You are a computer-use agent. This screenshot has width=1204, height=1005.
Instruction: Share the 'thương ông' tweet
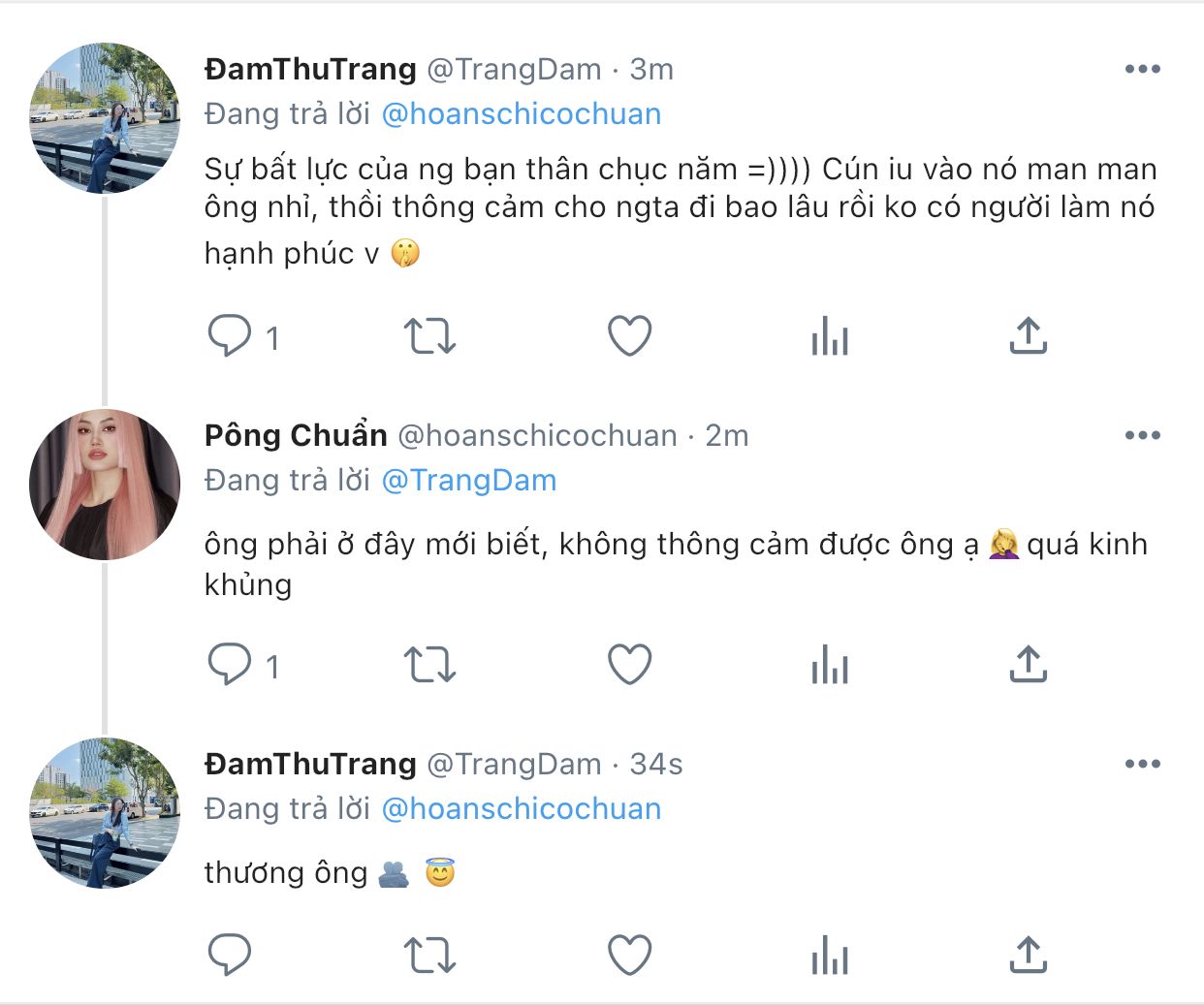(1028, 956)
